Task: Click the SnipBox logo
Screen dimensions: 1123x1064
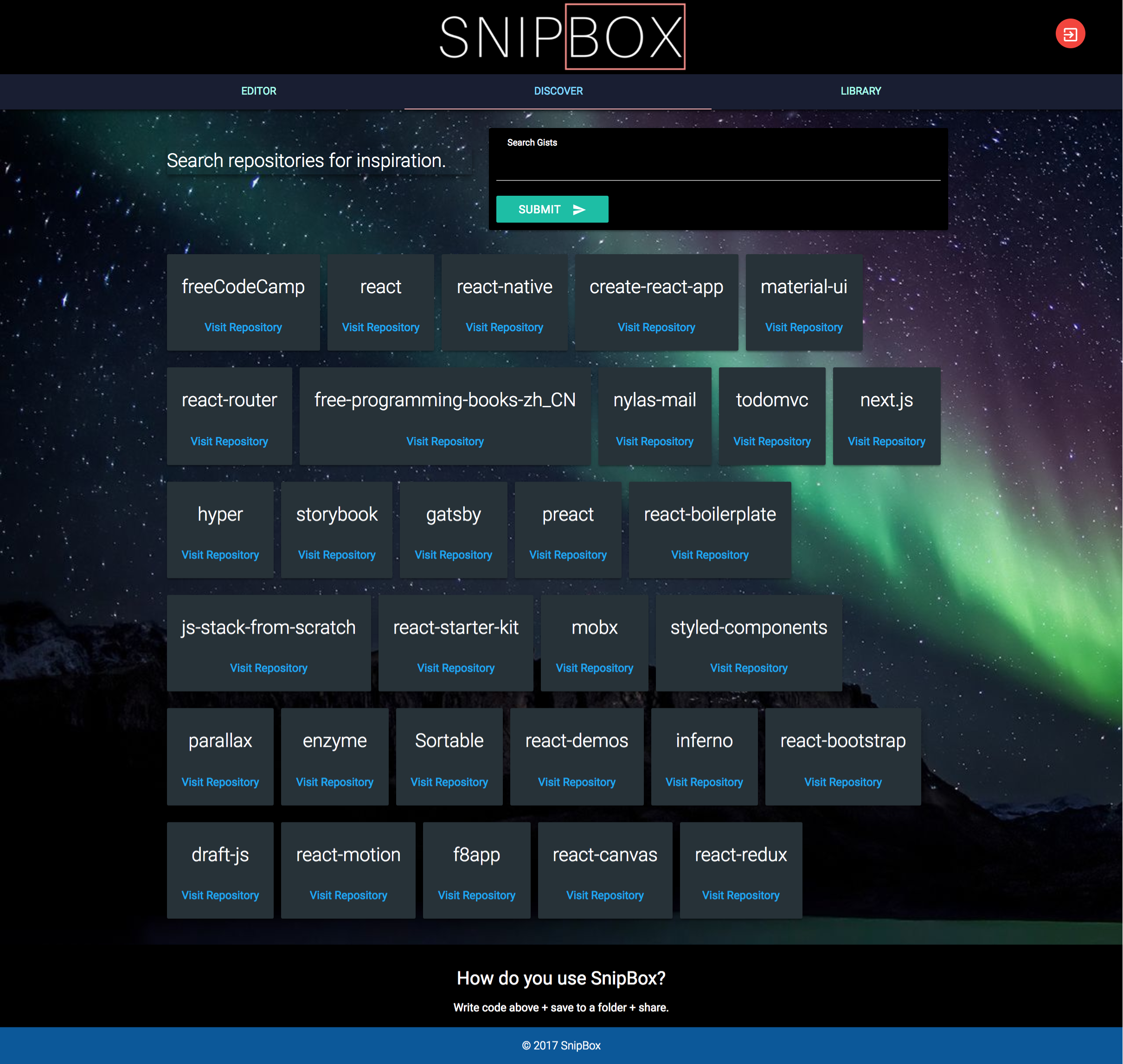Action: [x=561, y=37]
